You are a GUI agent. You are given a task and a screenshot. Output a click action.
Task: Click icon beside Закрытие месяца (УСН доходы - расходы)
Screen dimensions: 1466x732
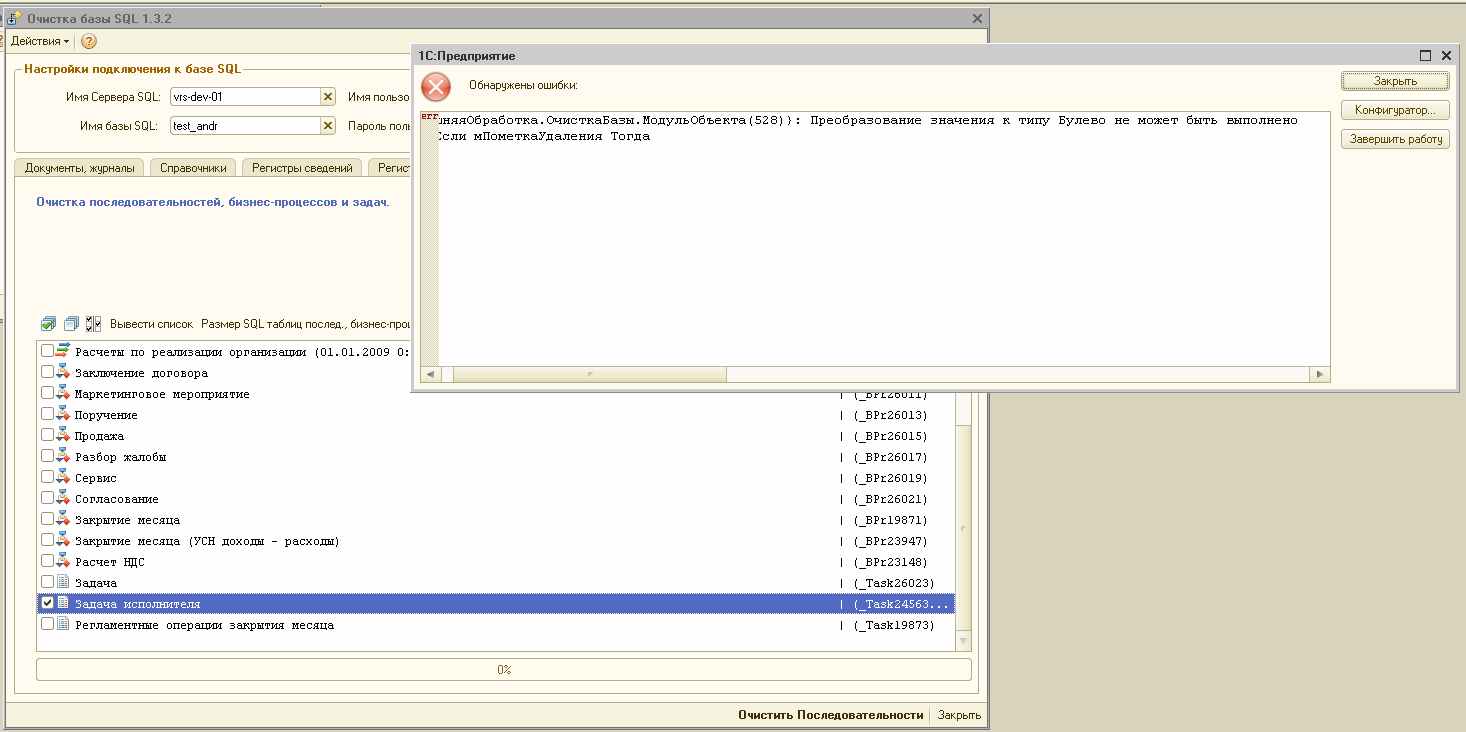coord(64,540)
